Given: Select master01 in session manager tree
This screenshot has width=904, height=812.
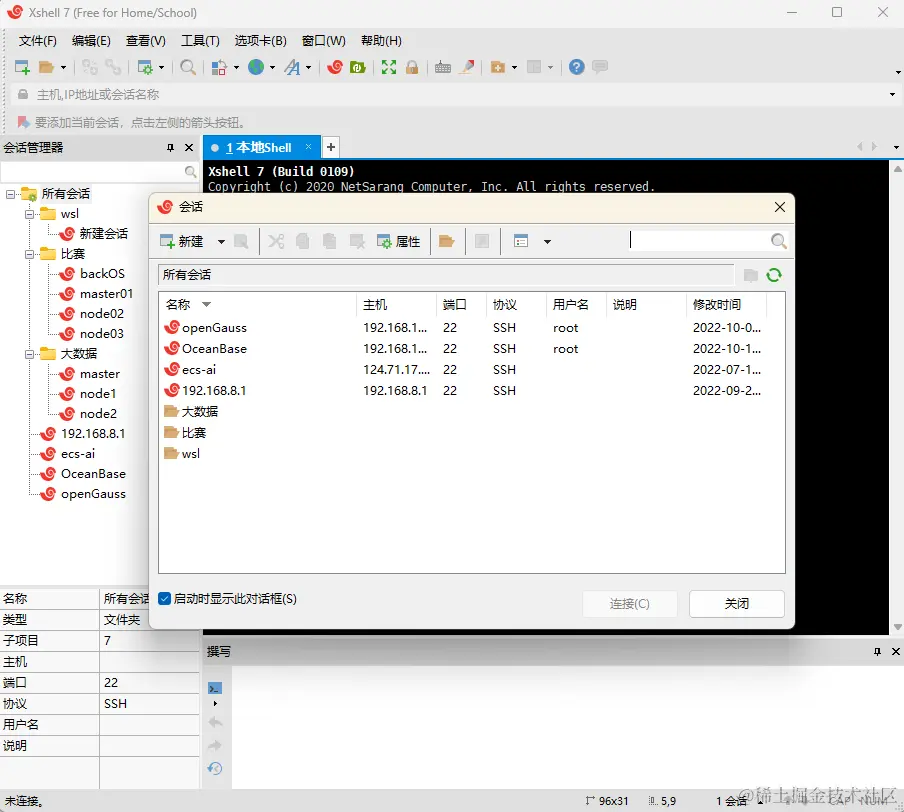Looking at the screenshot, I should click(x=106, y=294).
